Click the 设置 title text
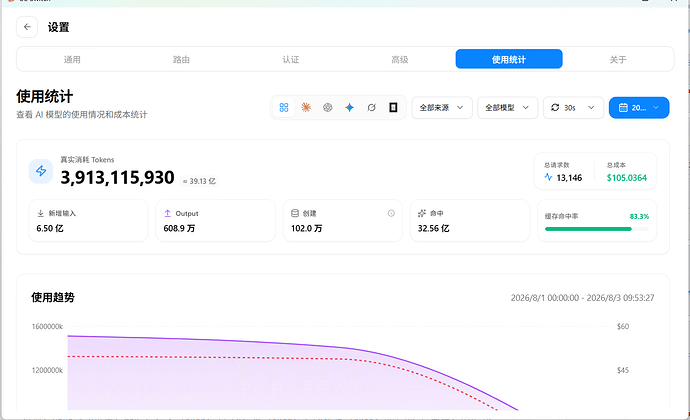The width and height of the screenshot is (690, 420). pos(59,27)
